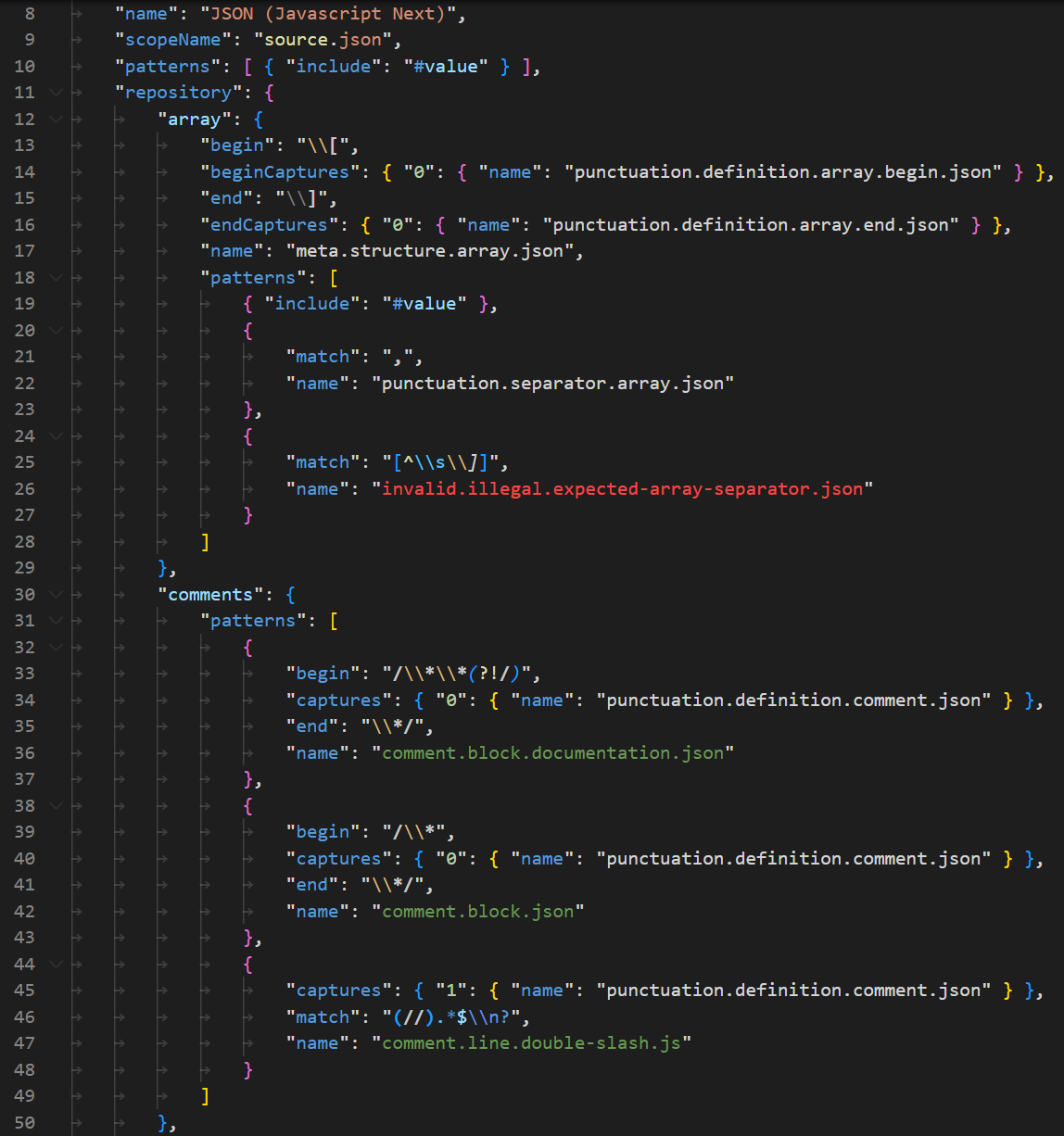1064x1136 pixels.
Task: Collapse the object starting at line 24
Action: pos(56,435)
